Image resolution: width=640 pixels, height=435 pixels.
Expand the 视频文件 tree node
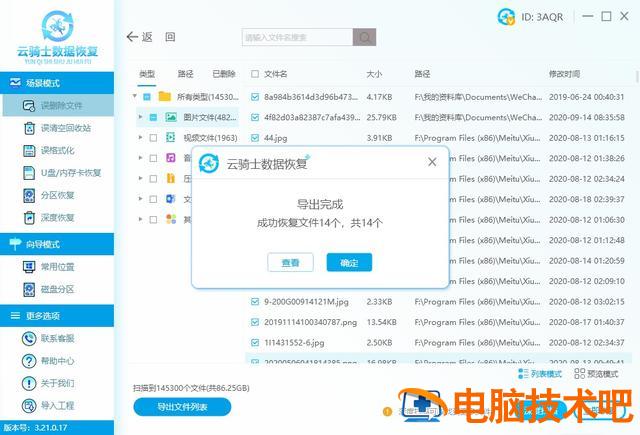pos(140,138)
